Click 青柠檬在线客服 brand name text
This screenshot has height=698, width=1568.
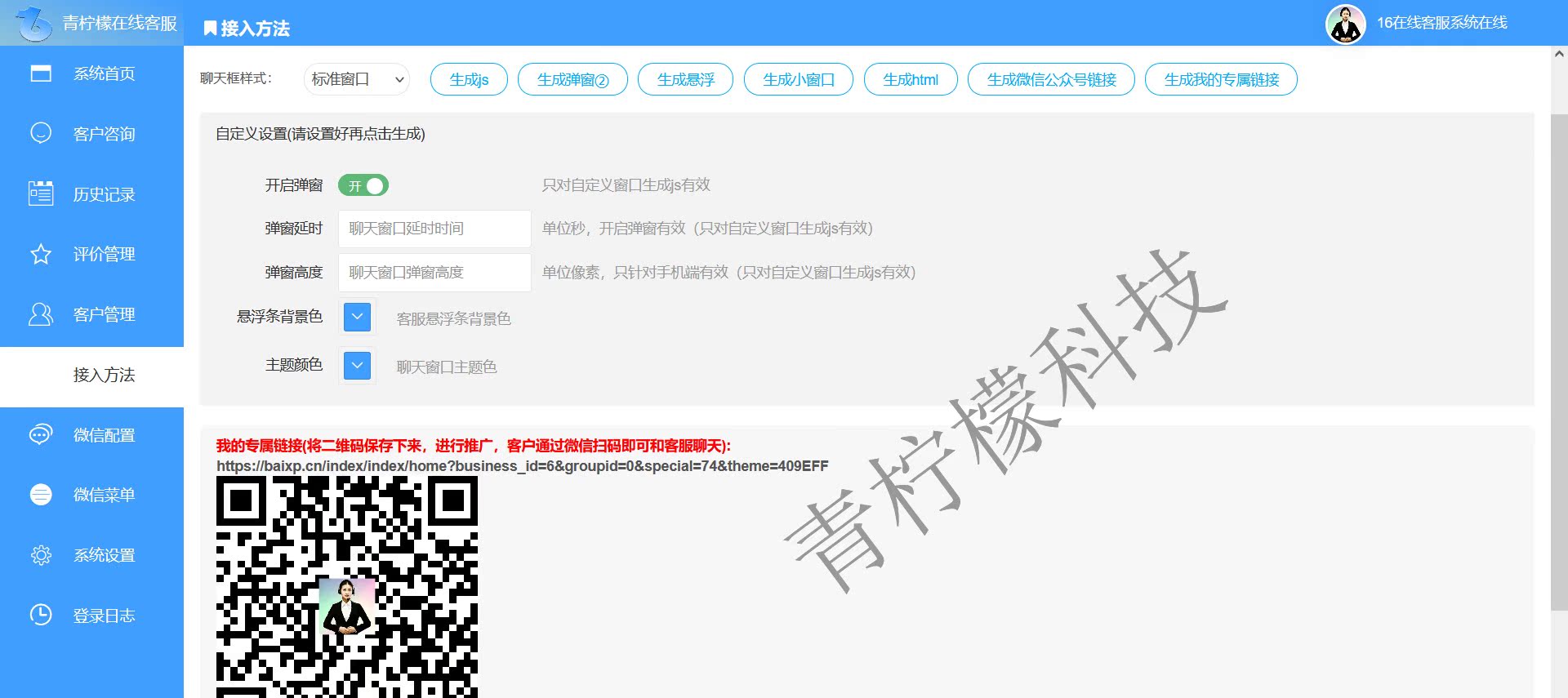coord(120,23)
